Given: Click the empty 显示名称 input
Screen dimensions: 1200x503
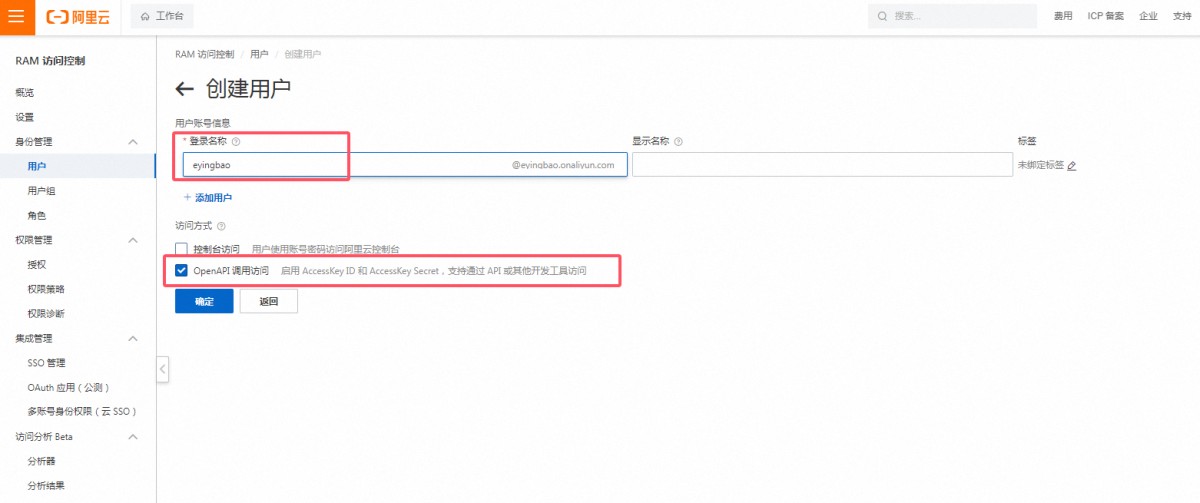Looking at the screenshot, I should (822, 165).
